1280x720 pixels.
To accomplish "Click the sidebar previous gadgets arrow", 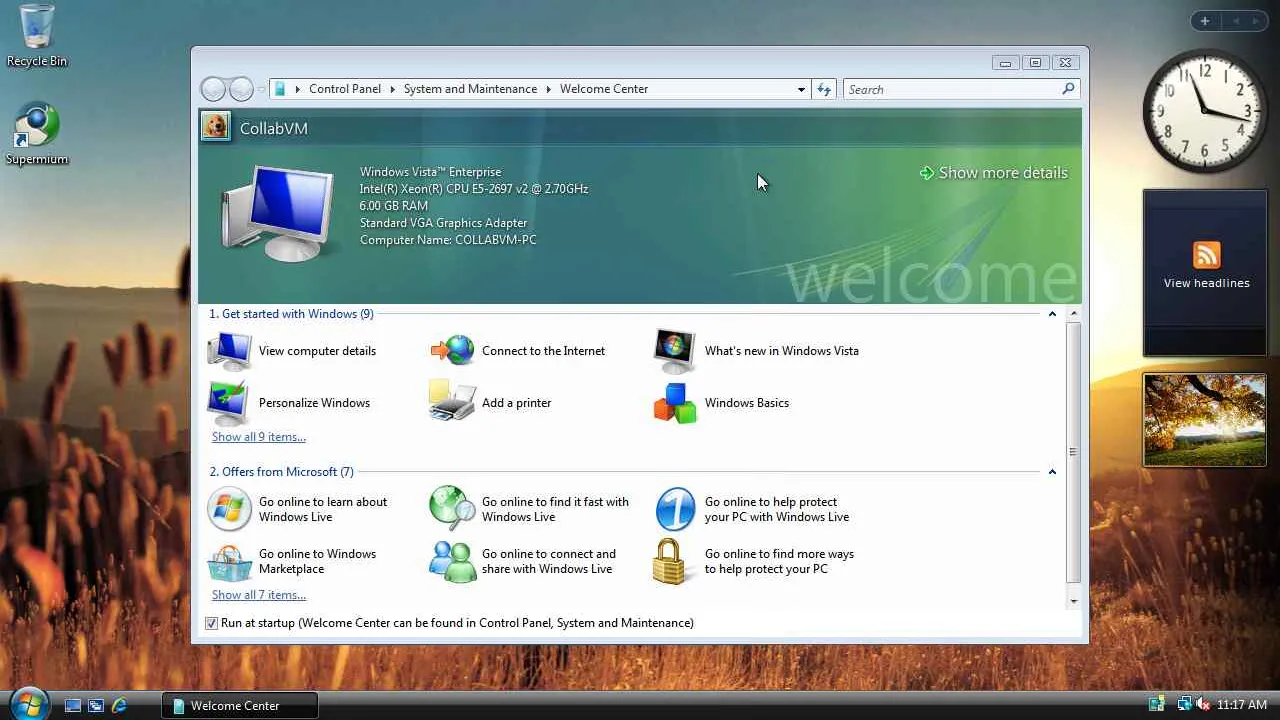I will point(1235,21).
